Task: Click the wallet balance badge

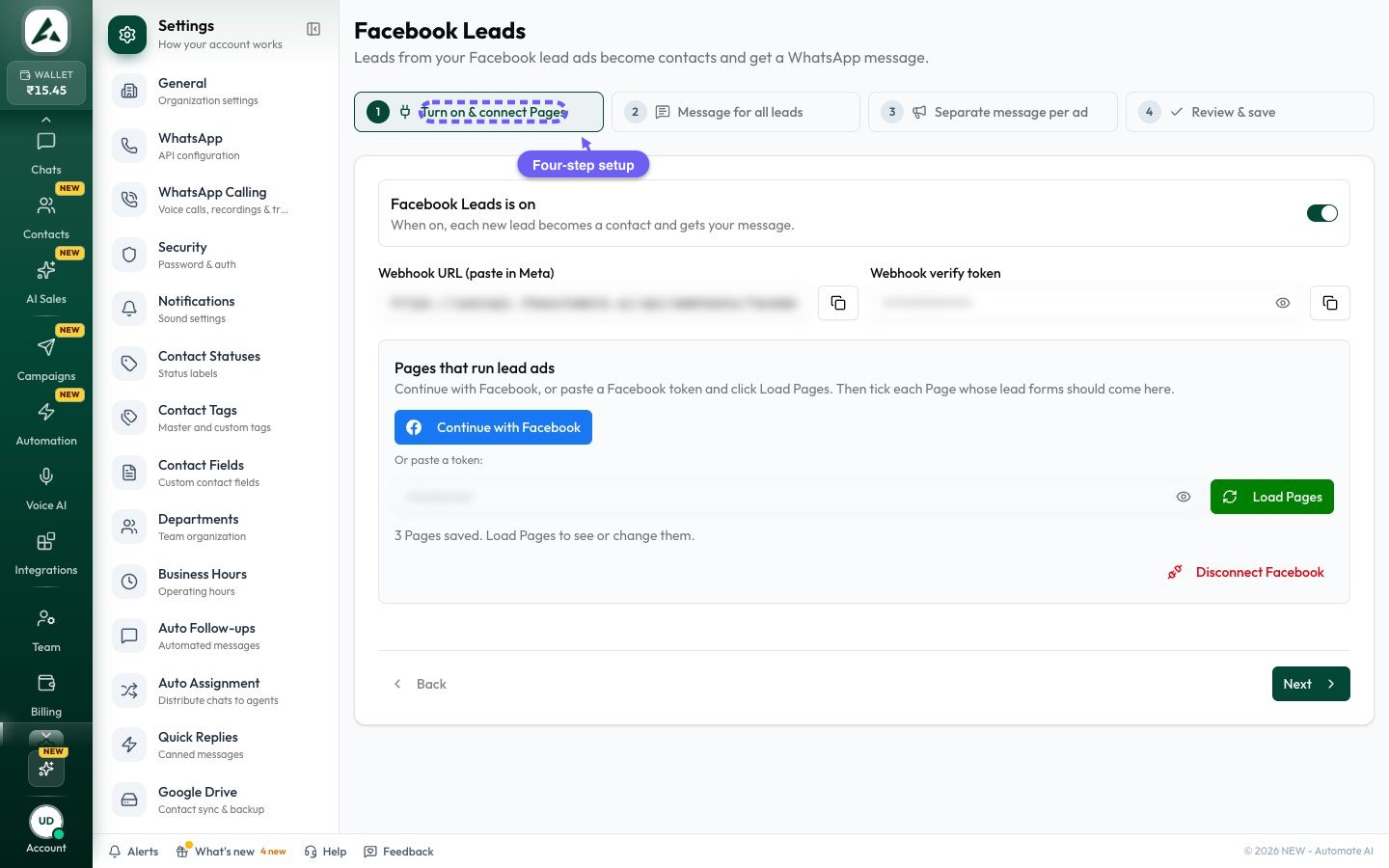Action: [46, 83]
